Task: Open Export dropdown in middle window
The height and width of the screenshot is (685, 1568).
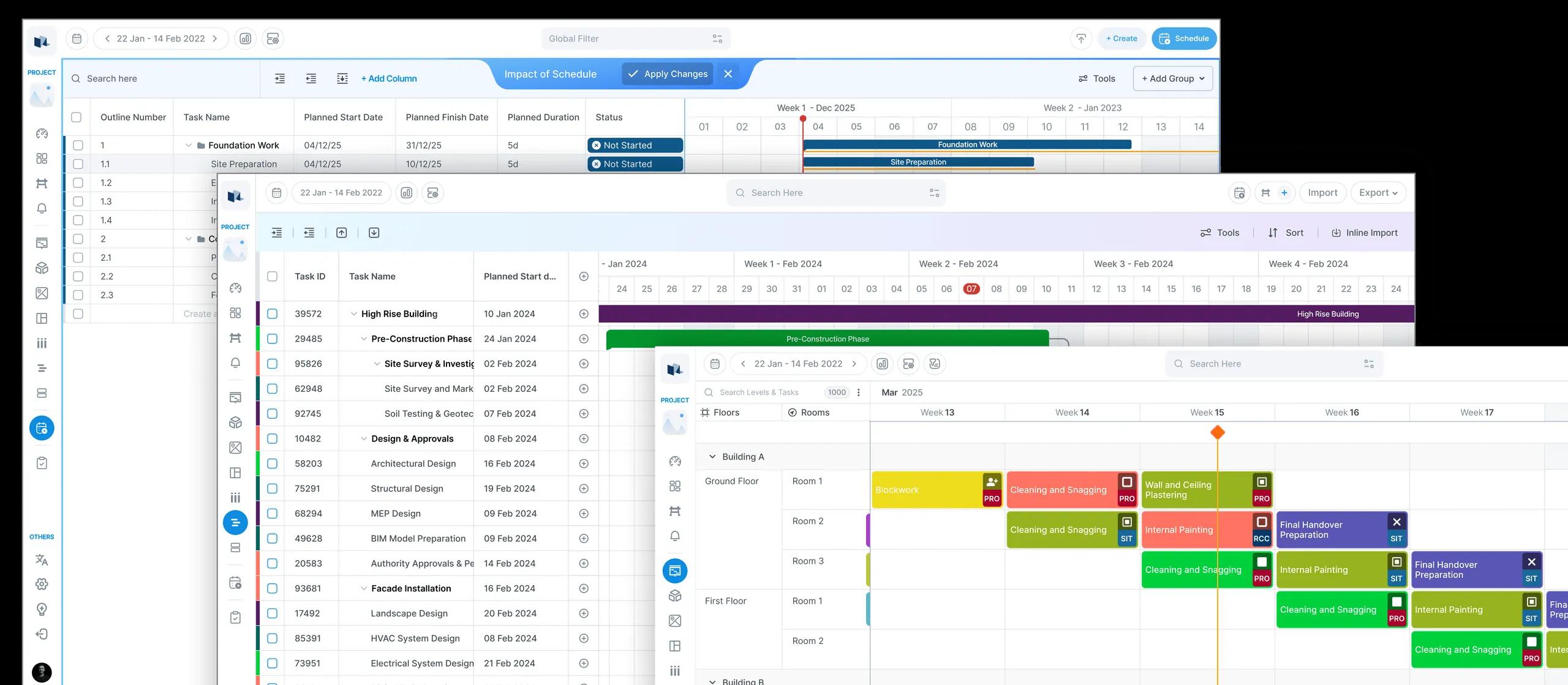Action: coord(1378,193)
